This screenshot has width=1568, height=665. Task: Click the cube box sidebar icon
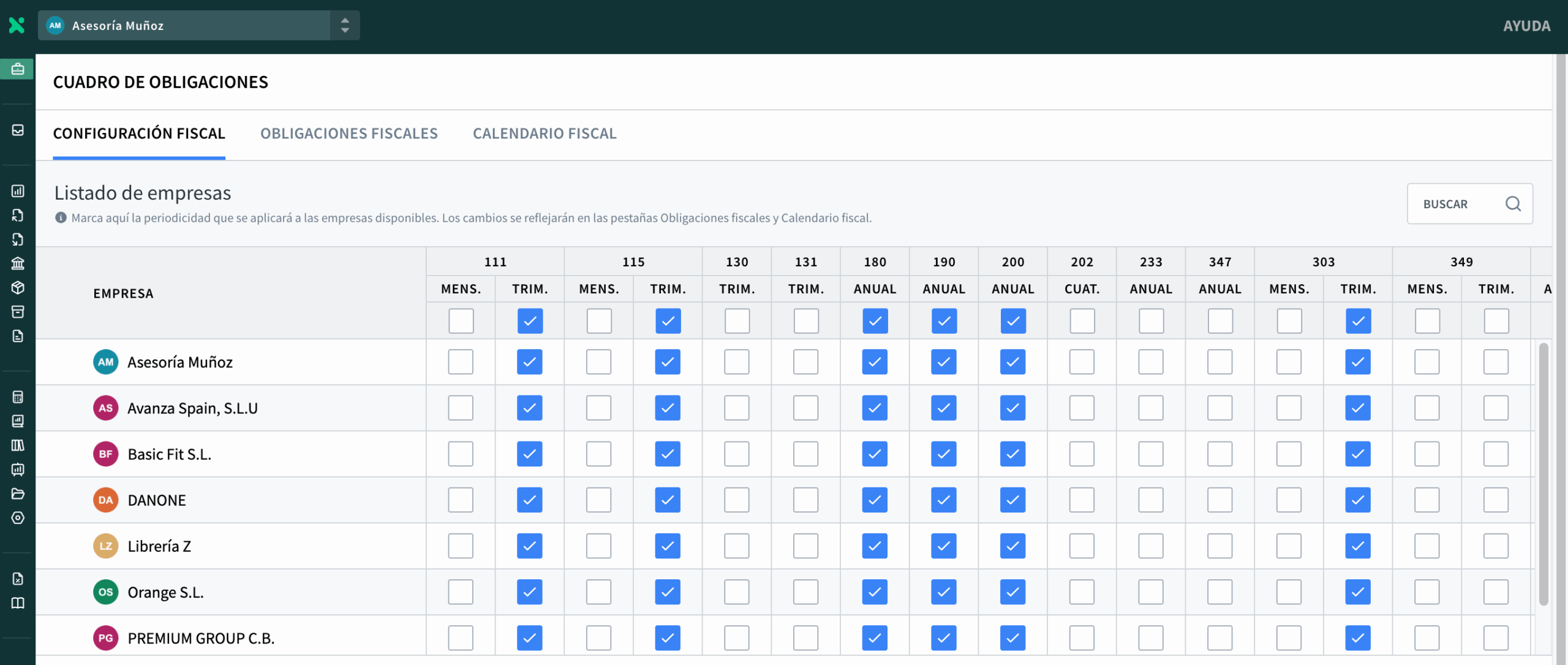(x=17, y=288)
